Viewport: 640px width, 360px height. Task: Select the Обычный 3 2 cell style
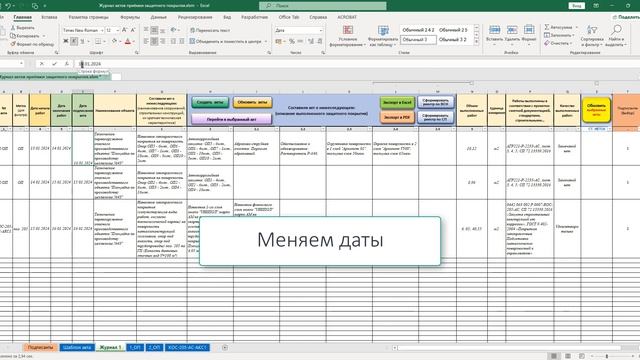coord(453,40)
